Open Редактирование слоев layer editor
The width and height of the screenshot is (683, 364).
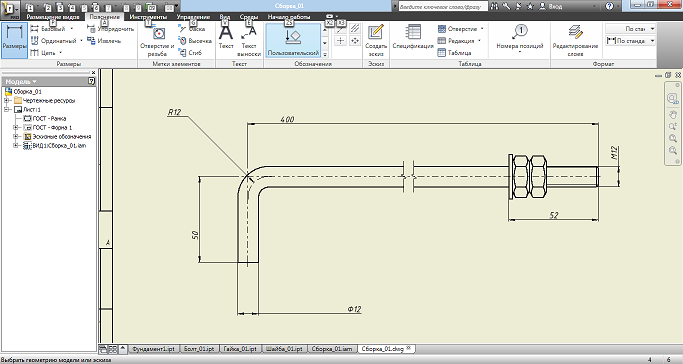(575, 40)
